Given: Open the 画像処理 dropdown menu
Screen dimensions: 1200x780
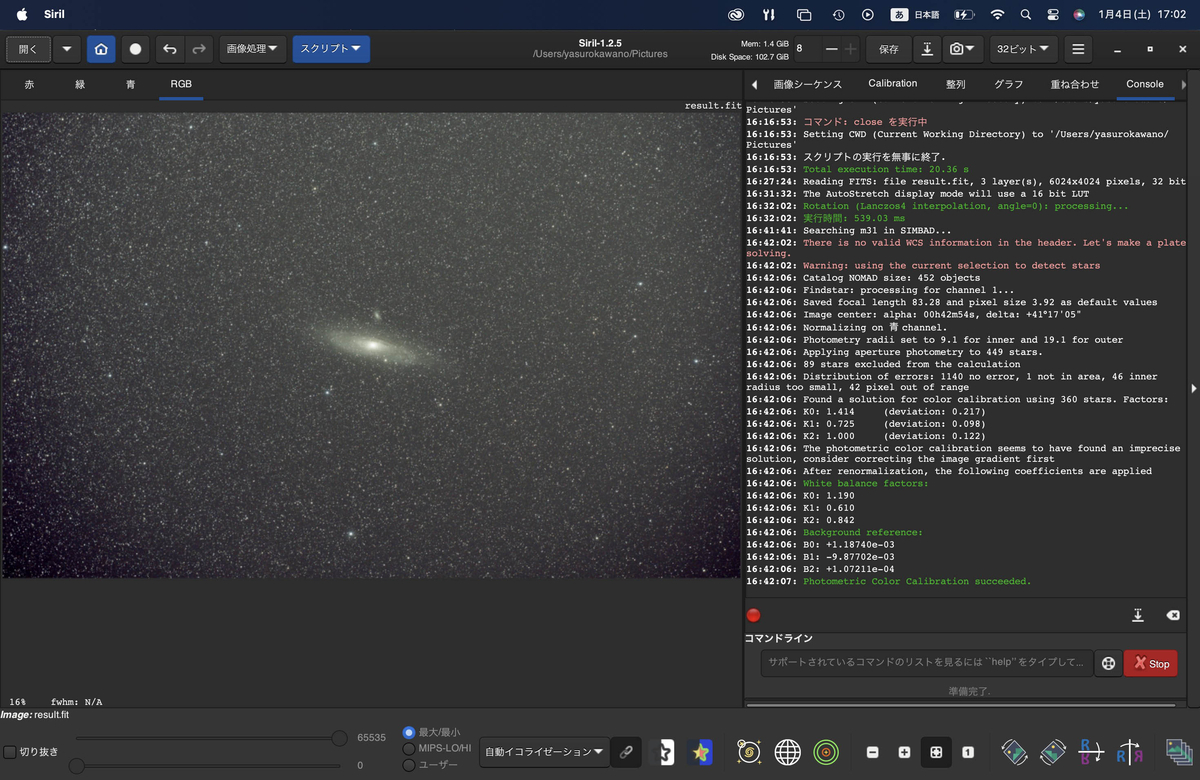Looking at the screenshot, I should (x=253, y=48).
